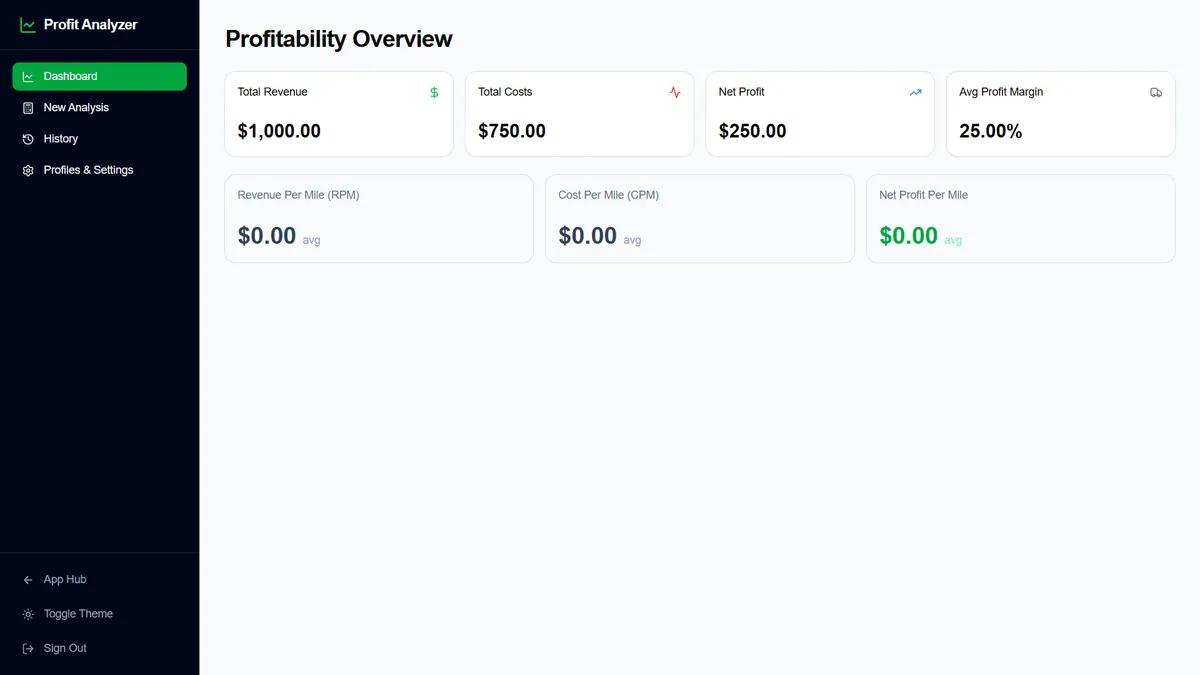This screenshot has width=1200, height=675.
Task: Go to the History section
Action: 100,139
